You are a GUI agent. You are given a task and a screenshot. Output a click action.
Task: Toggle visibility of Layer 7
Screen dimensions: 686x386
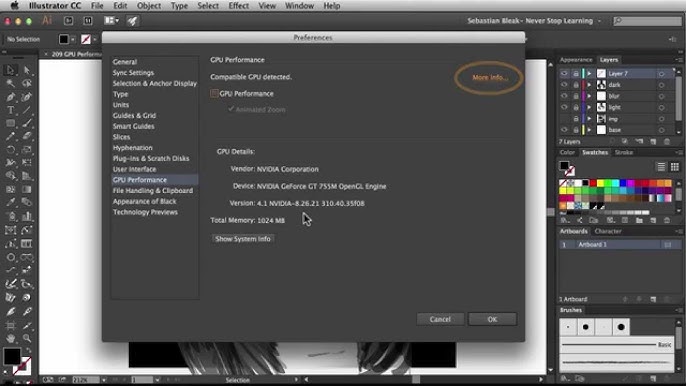(564, 74)
